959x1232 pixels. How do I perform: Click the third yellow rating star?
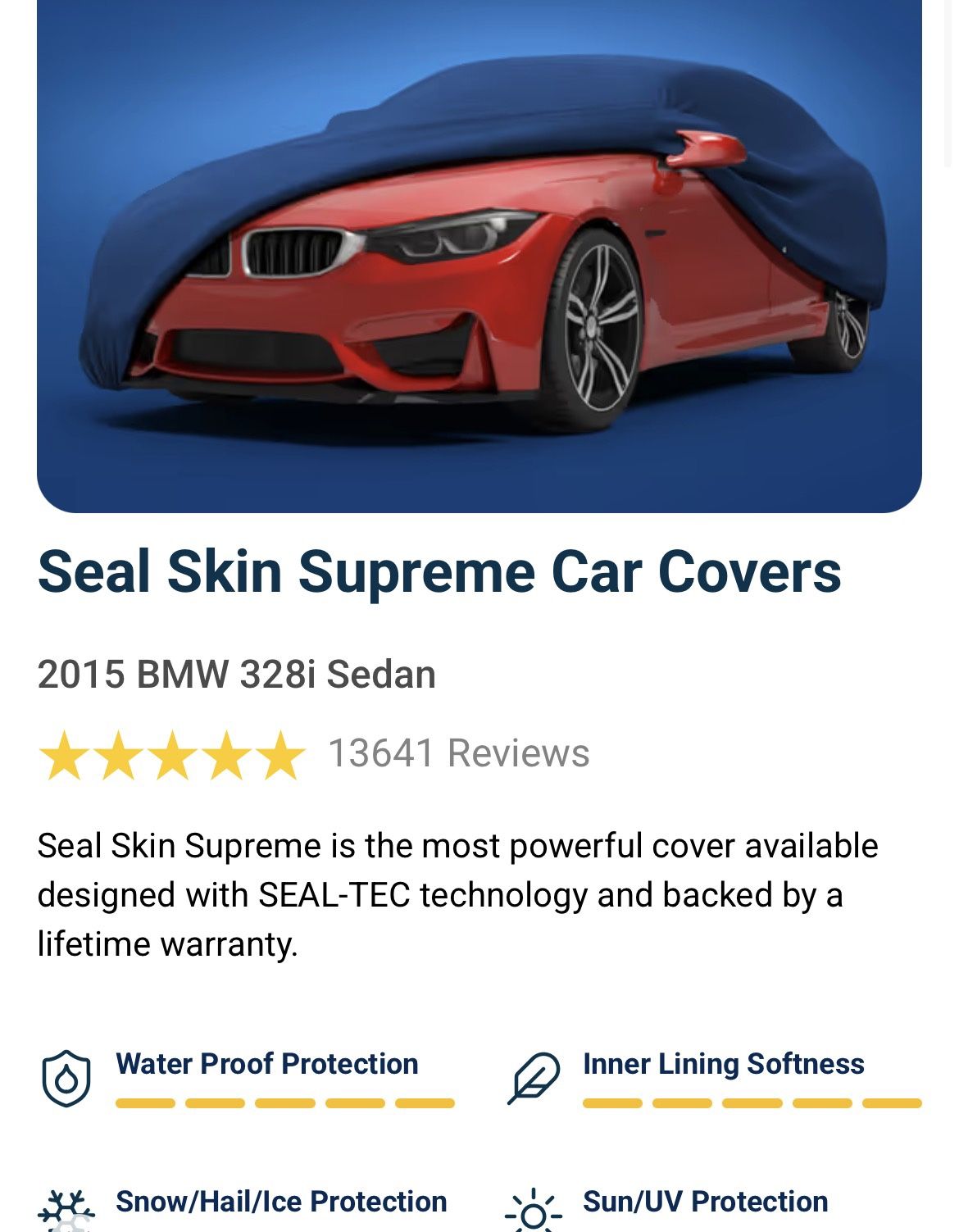point(172,755)
